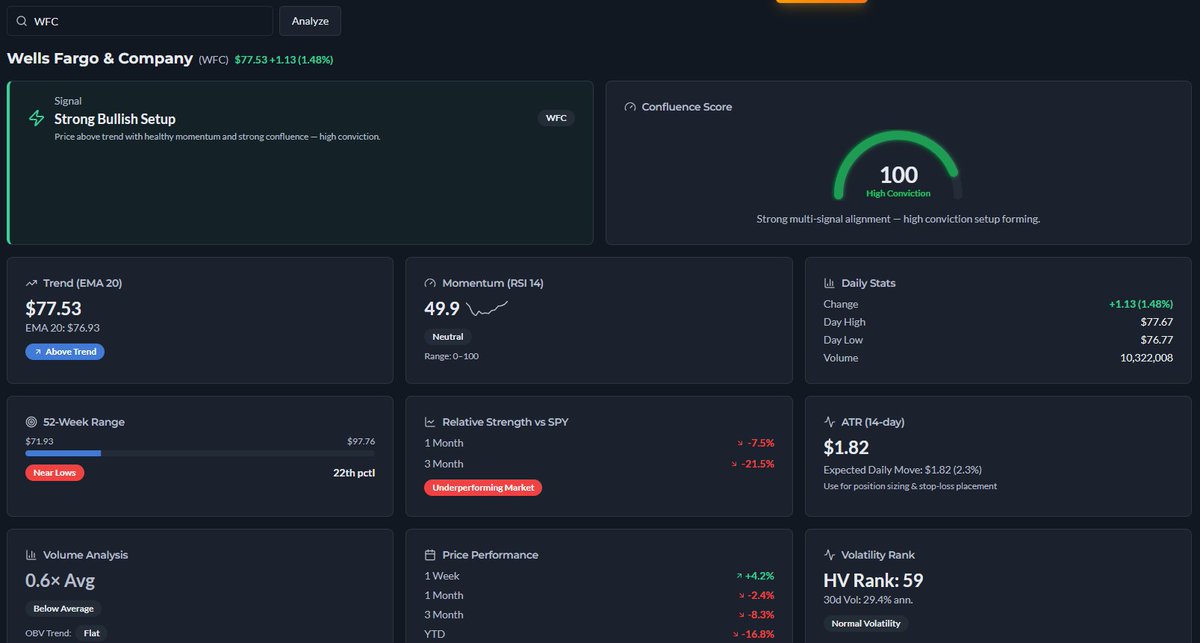Click the Day High $77.67 value
This screenshot has height=643, width=1200.
coord(1156,322)
